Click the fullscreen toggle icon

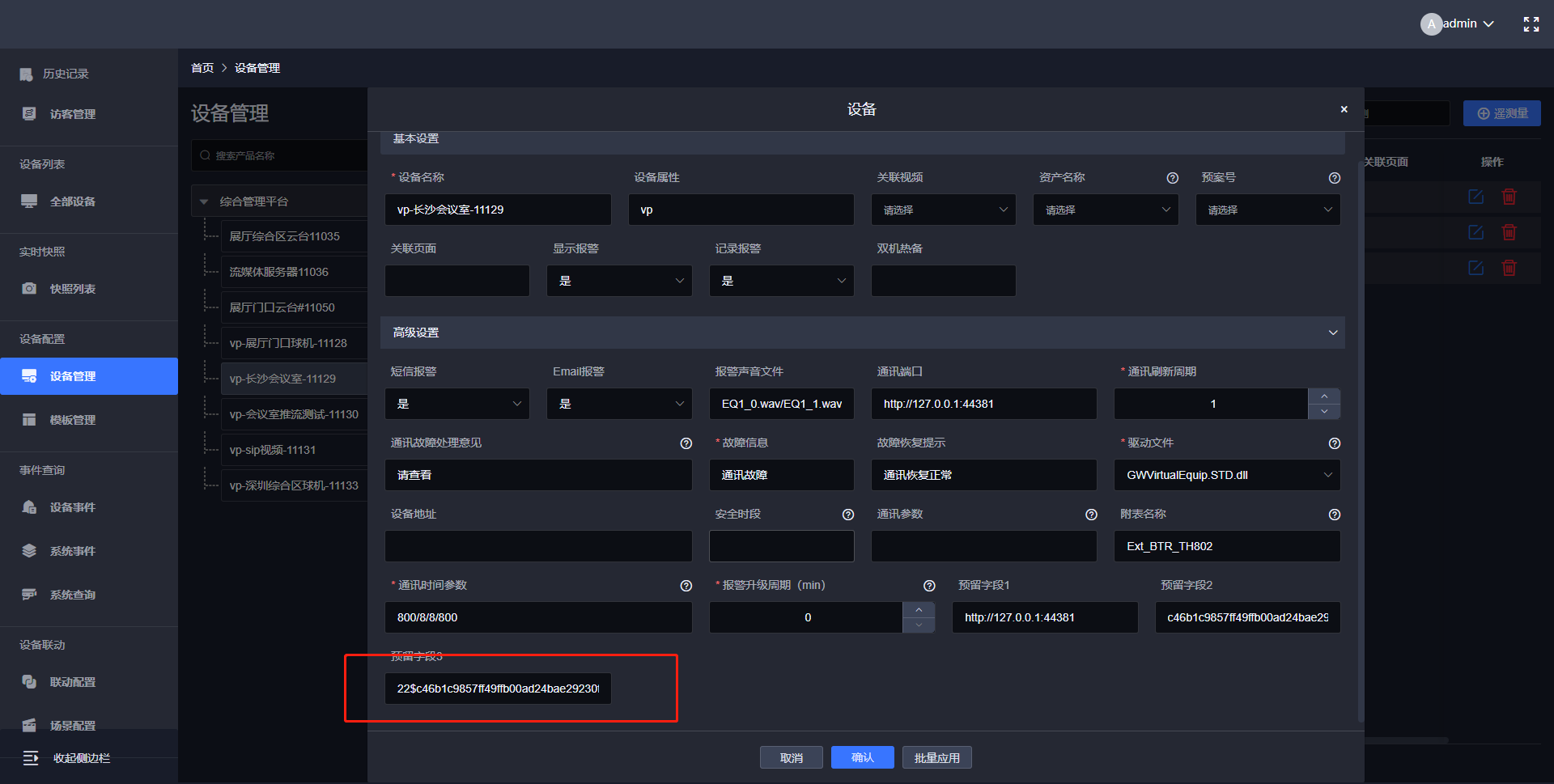[1531, 24]
